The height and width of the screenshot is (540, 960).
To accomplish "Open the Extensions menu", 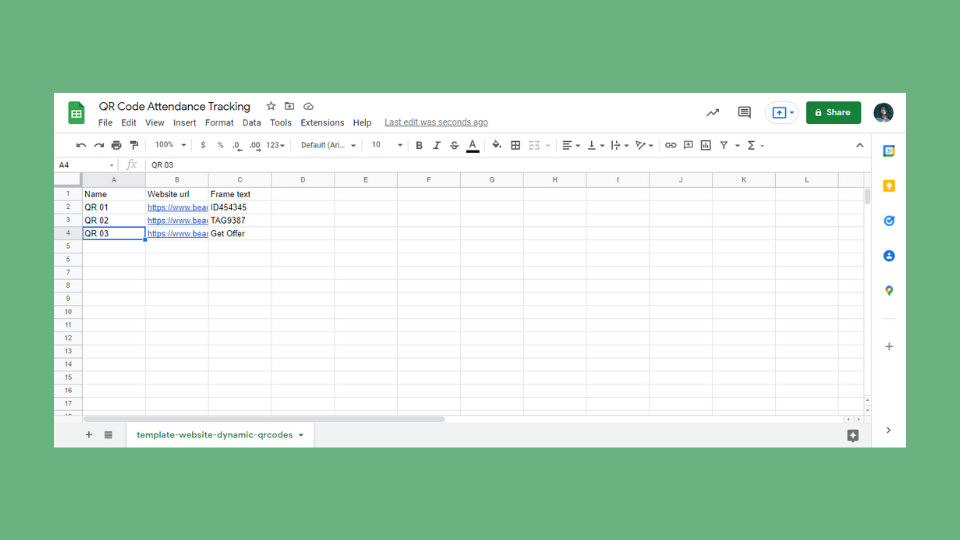I will [x=322, y=123].
